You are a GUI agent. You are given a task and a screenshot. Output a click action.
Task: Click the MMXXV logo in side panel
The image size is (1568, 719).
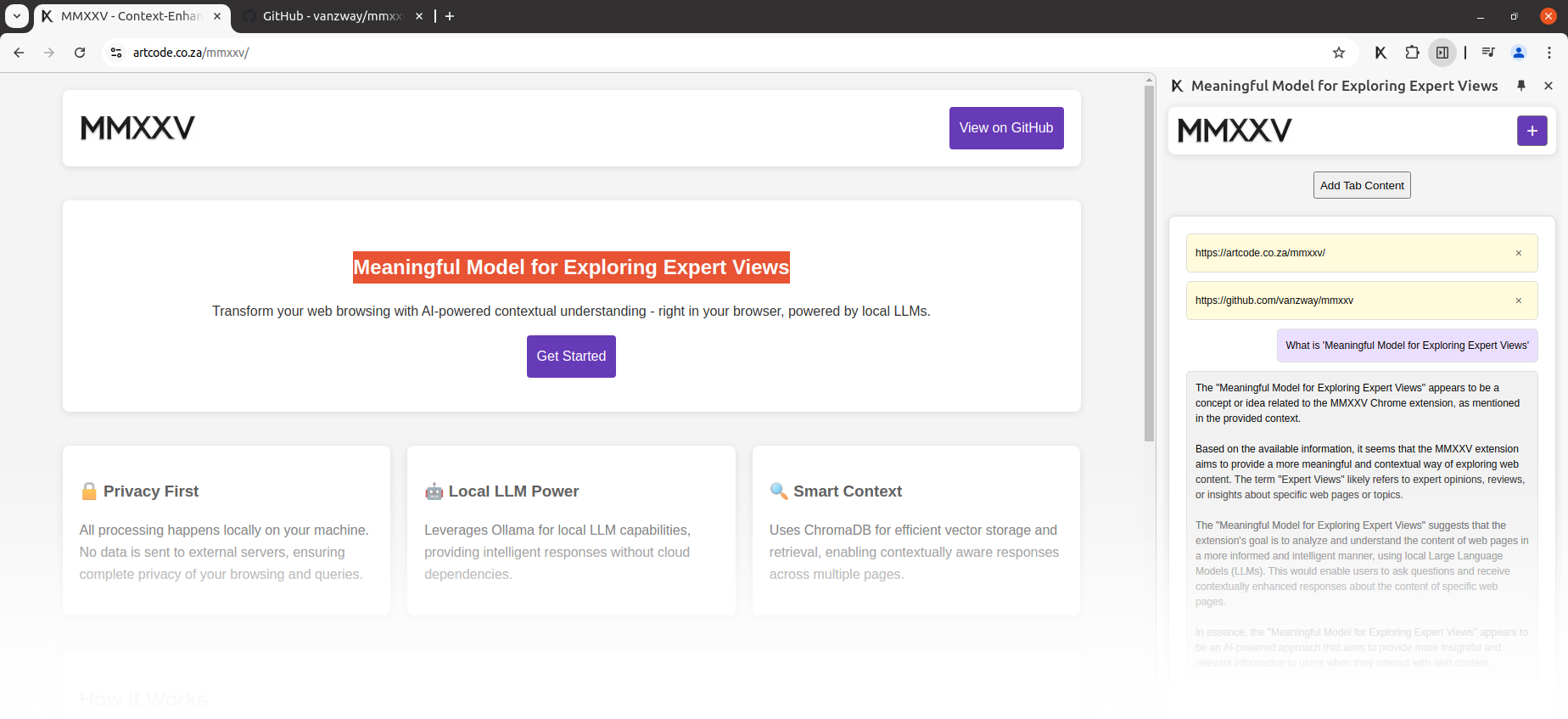1235,131
